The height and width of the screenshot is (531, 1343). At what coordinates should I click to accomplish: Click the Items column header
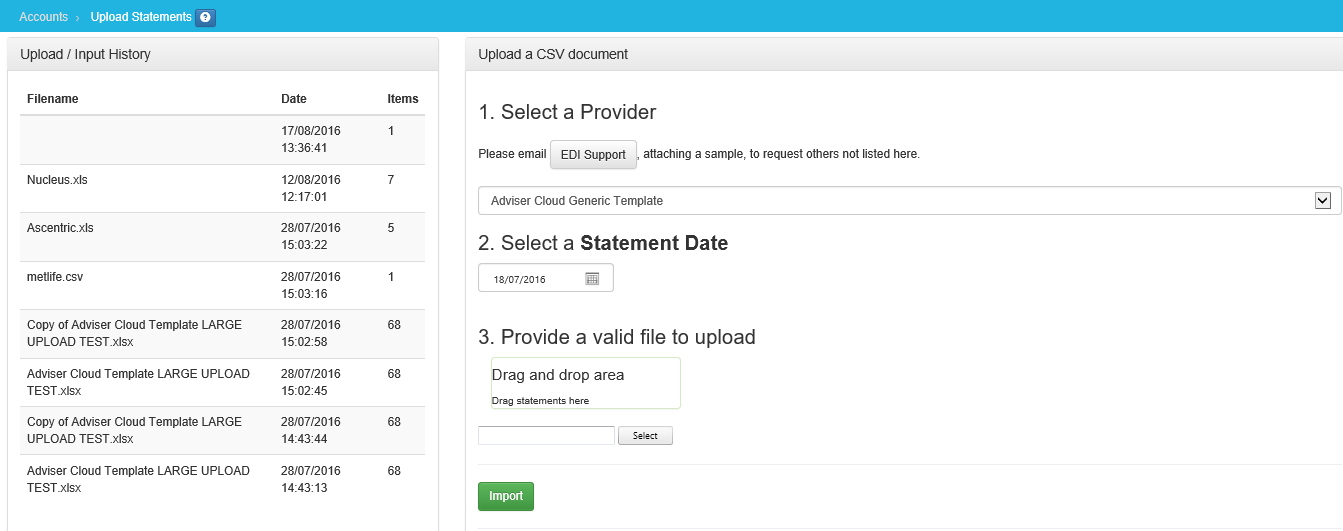click(x=402, y=99)
